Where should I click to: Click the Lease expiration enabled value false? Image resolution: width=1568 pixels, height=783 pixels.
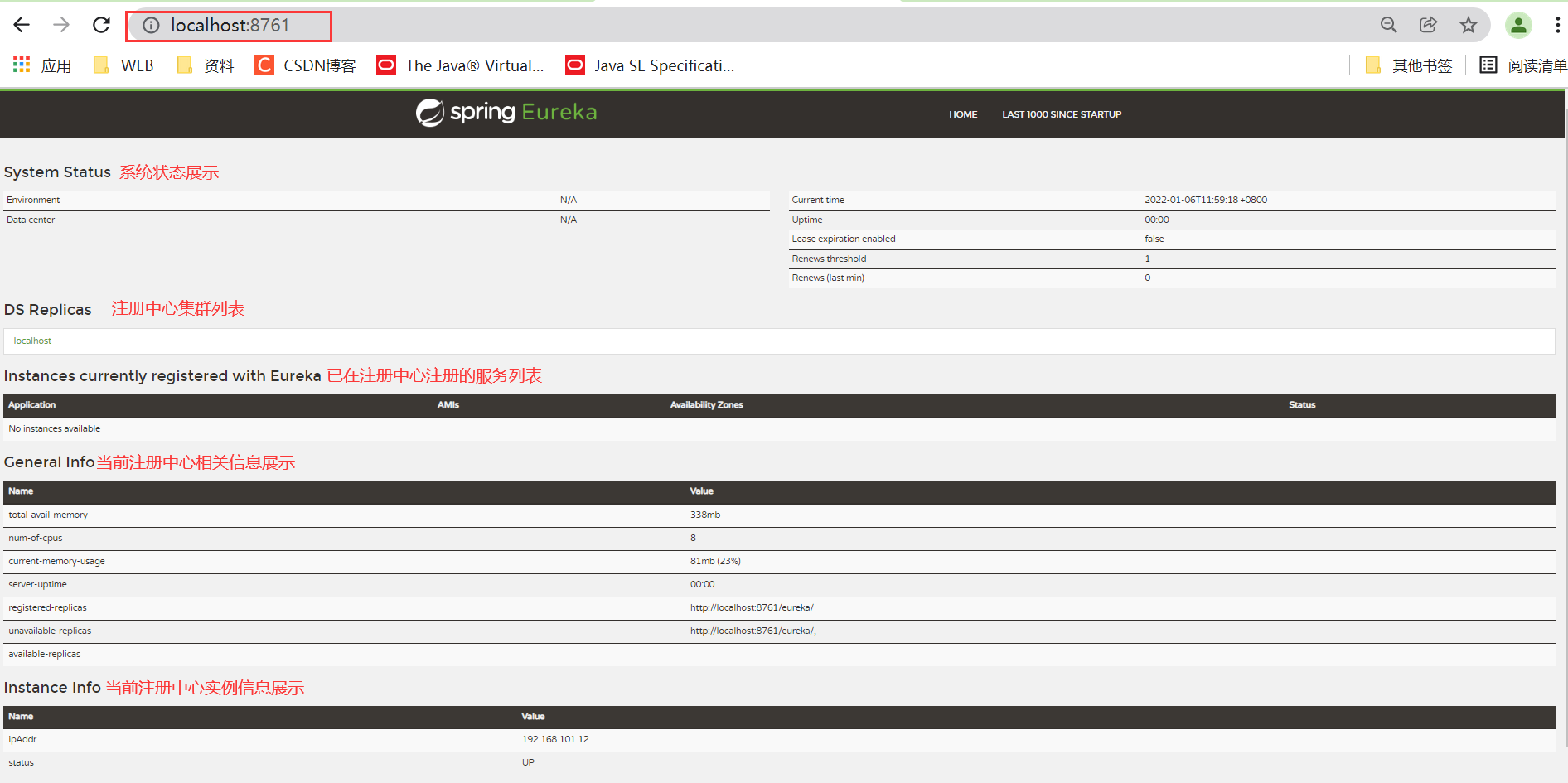(1154, 239)
